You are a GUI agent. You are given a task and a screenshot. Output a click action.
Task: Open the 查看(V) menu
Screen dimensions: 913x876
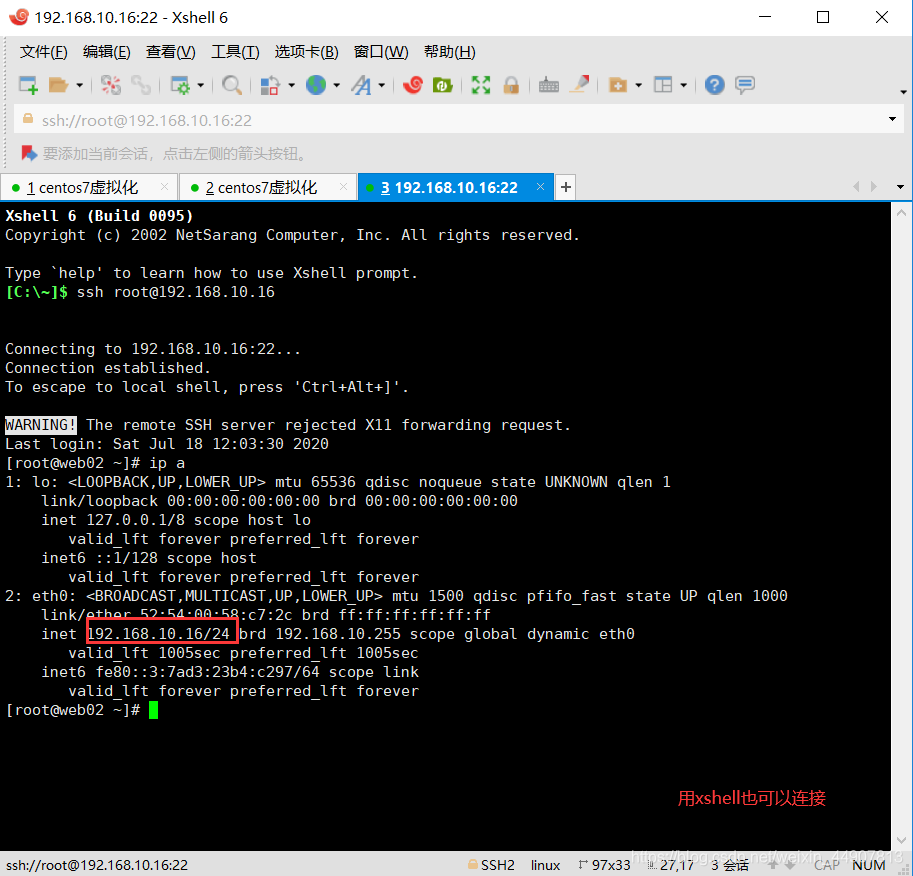(171, 52)
